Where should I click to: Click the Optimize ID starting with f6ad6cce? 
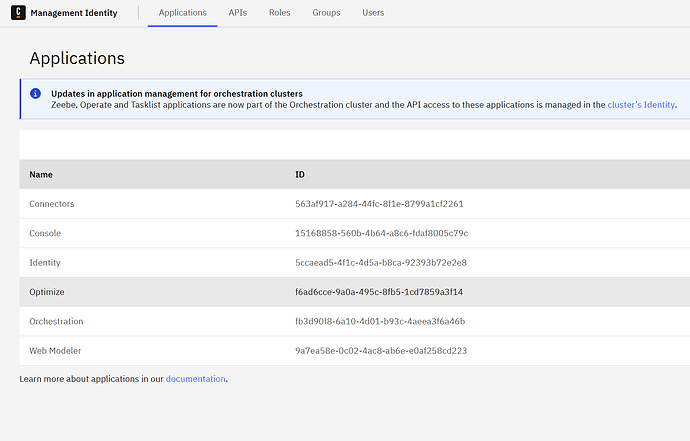[x=378, y=292]
